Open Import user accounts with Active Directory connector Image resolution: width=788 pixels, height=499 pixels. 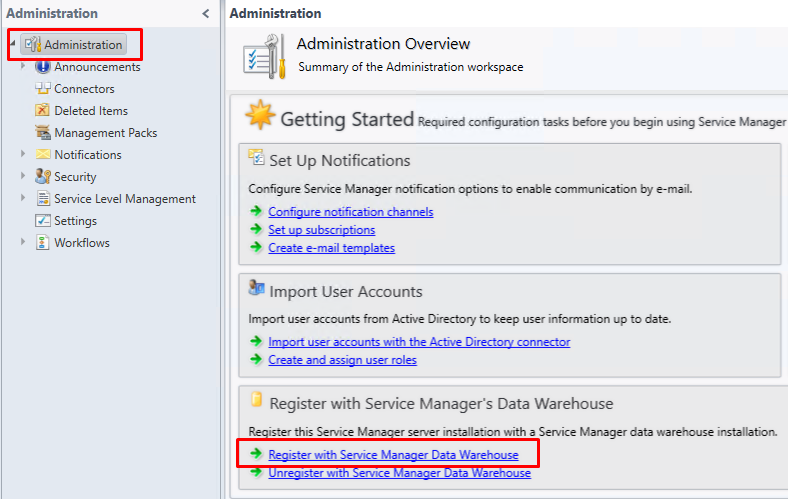(x=419, y=342)
